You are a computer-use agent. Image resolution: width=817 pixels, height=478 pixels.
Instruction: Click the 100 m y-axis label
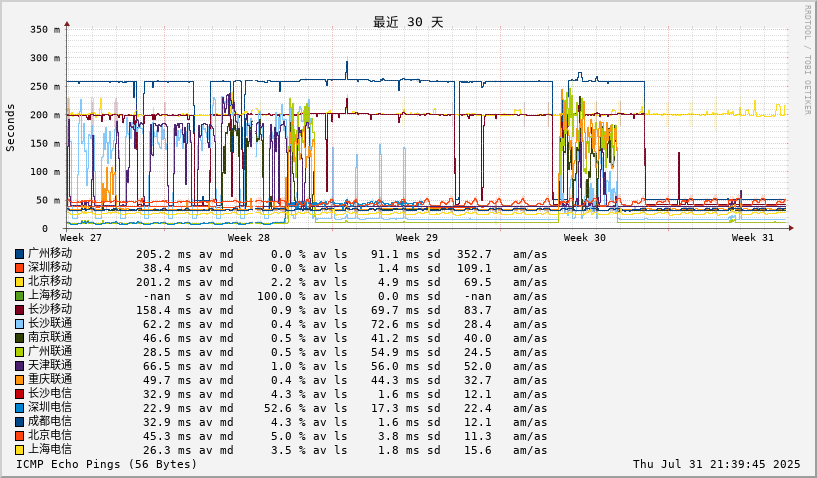pos(45,171)
